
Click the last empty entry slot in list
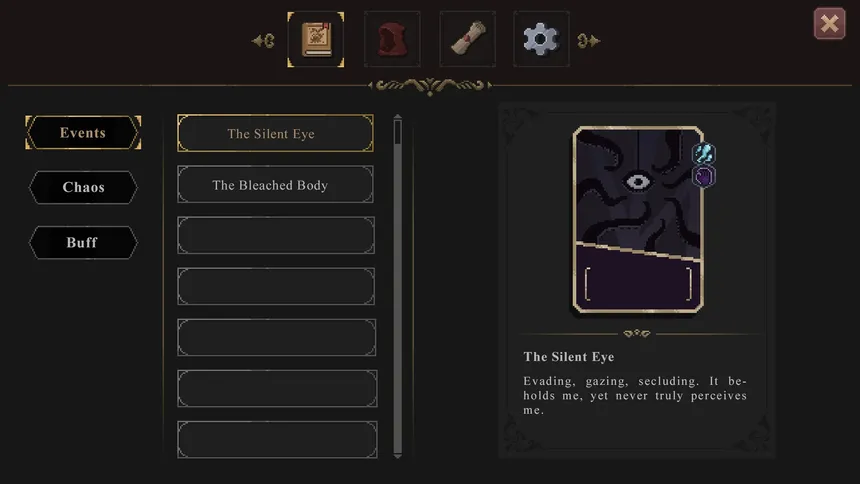tap(277, 440)
